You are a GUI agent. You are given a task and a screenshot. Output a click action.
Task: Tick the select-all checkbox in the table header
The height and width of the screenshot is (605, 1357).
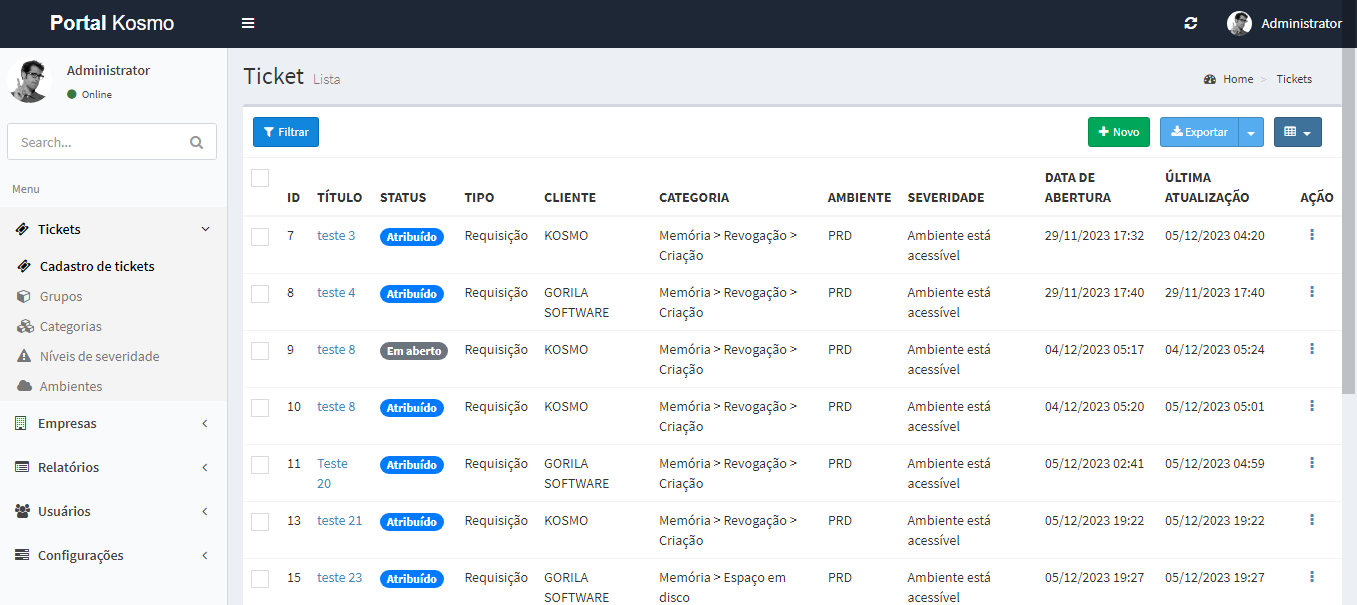[x=260, y=178]
